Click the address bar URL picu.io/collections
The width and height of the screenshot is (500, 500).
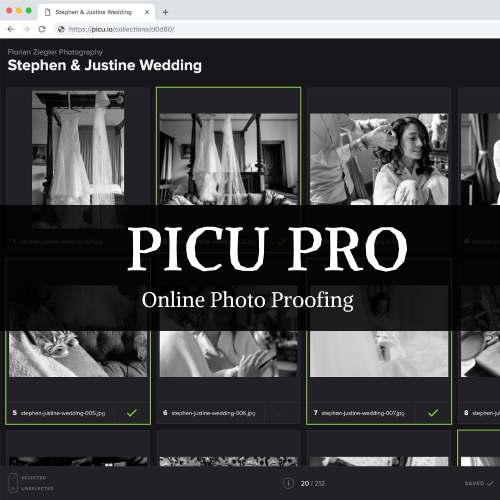pos(121,29)
